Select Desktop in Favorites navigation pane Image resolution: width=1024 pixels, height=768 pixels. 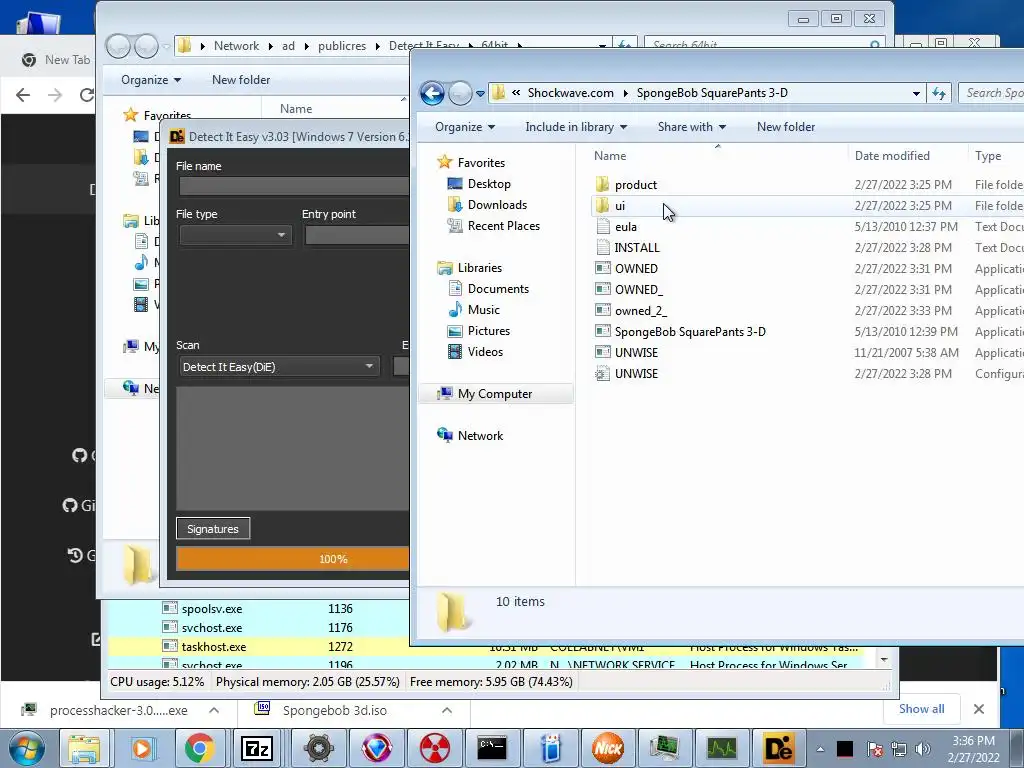point(488,184)
